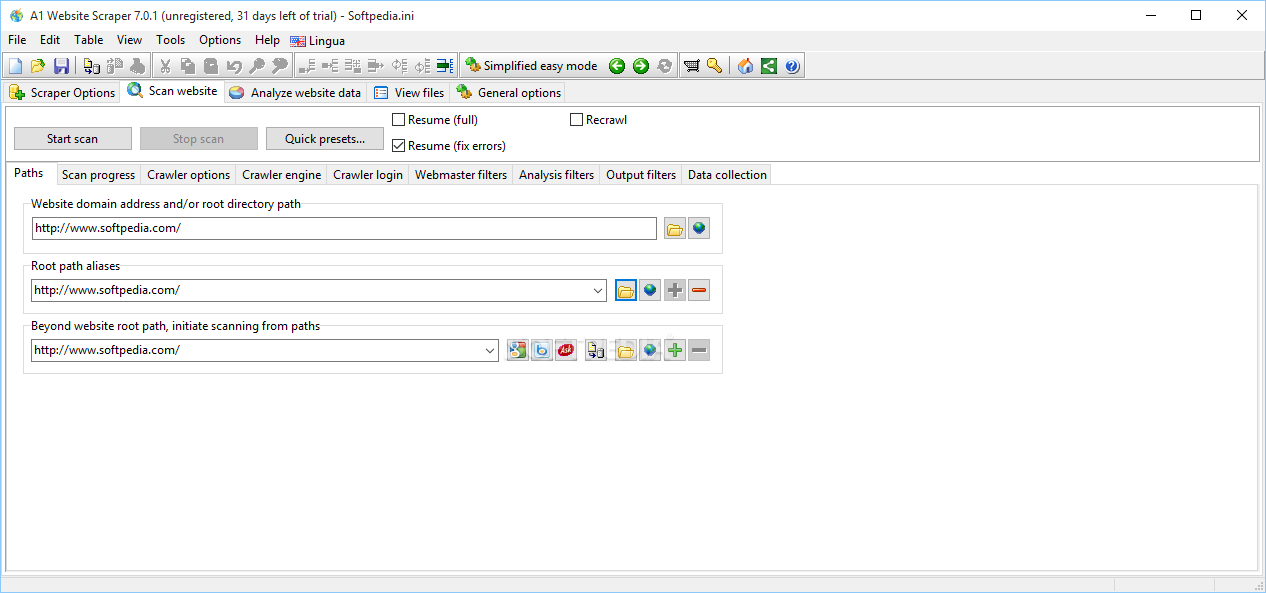Image resolution: width=1266 pixels, height=593 pixels.
Task: Click globe icon in Root path aliases row
Action: 650,290
